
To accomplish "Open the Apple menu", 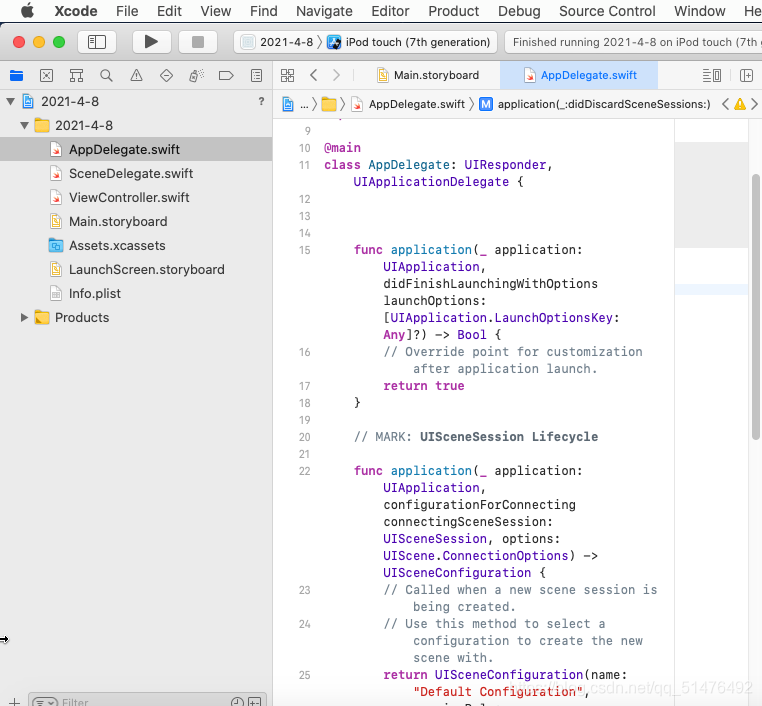I will 28,11.
